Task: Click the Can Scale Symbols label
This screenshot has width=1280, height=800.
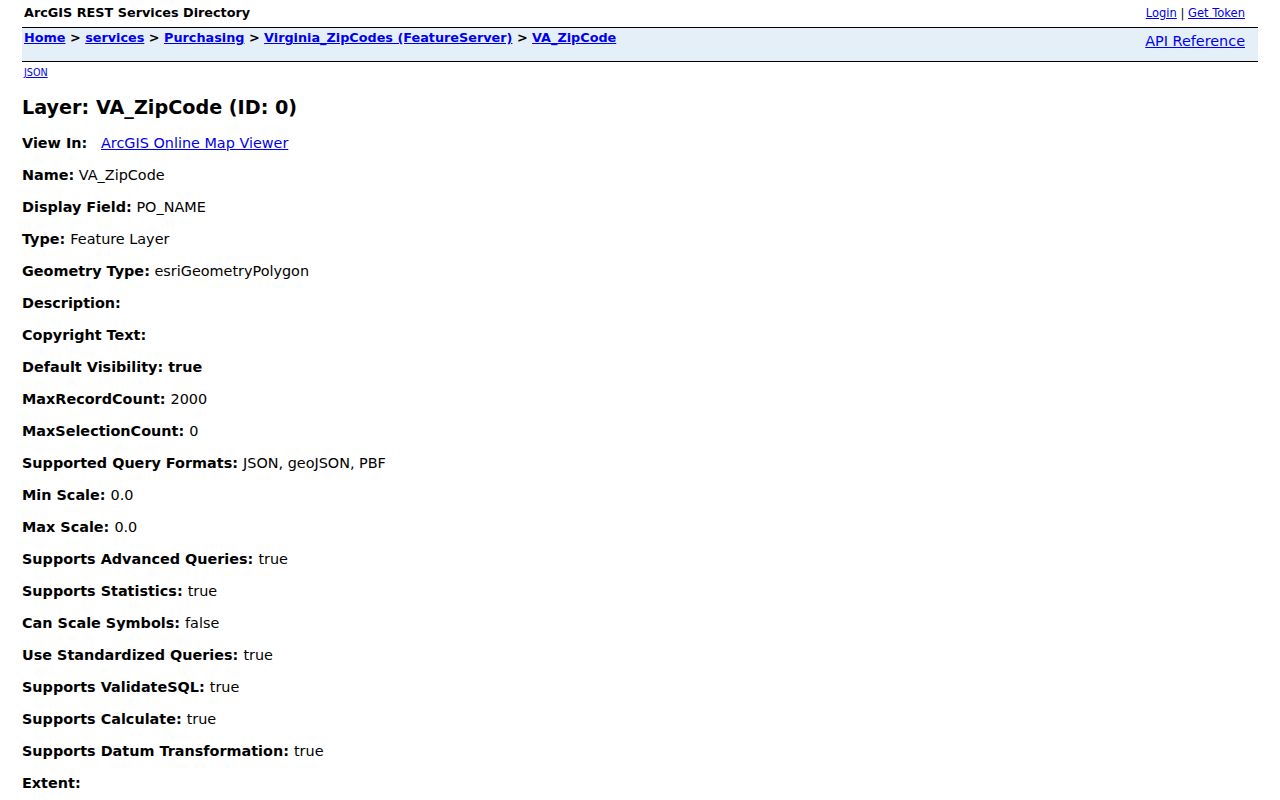Action: point(101,623)
